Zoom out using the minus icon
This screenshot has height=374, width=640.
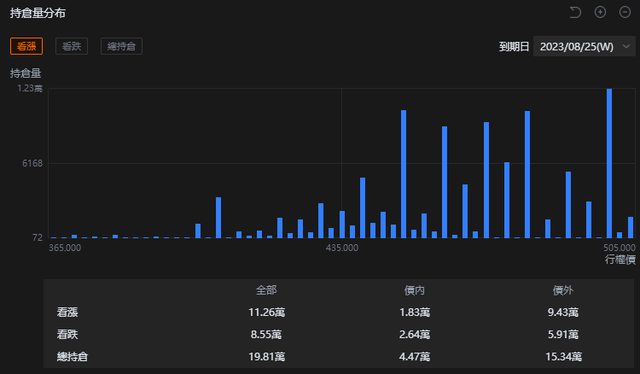625,12
